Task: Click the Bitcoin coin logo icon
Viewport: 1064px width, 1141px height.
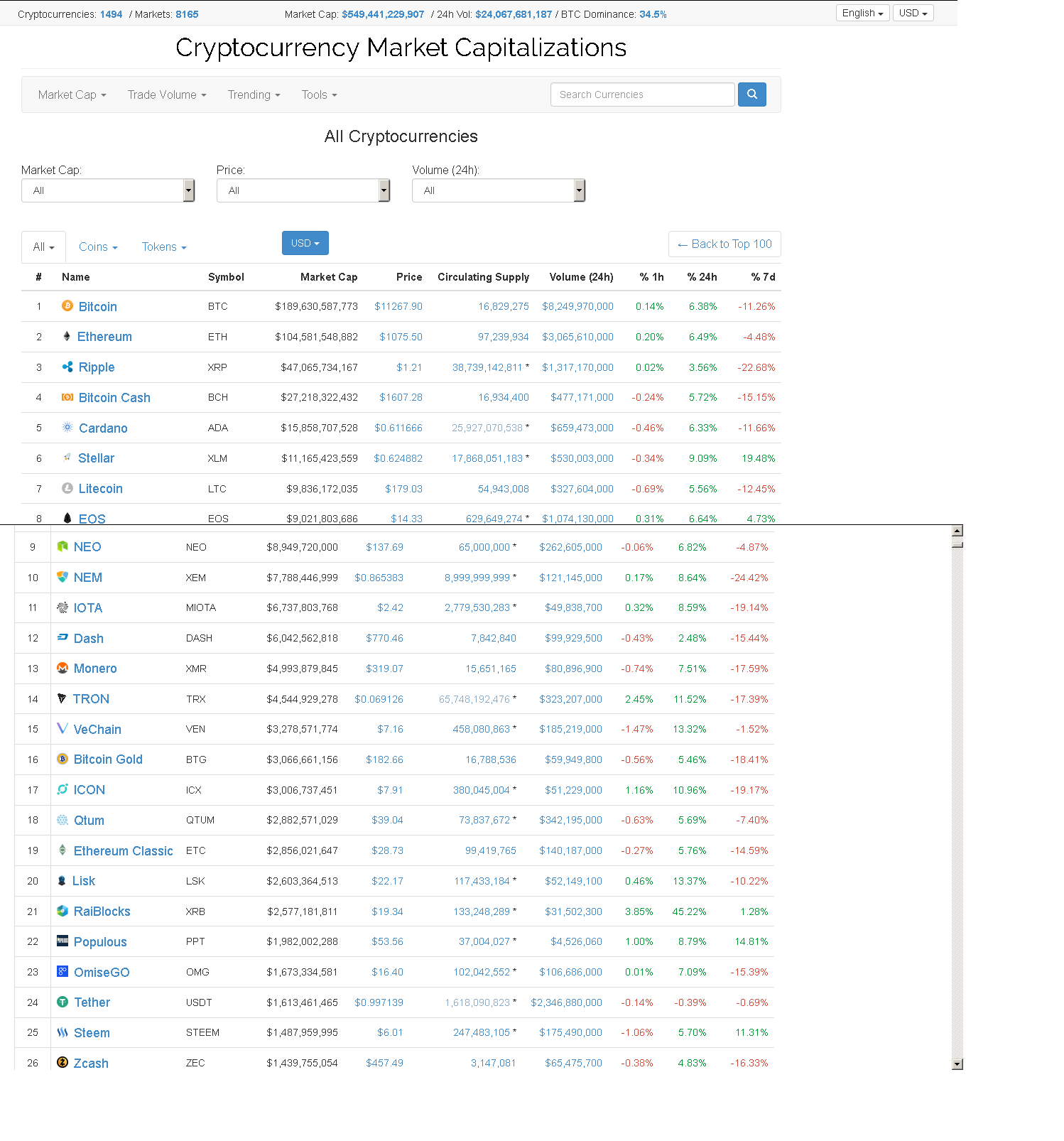Action: pyautogui.click(x=67, y=305)
